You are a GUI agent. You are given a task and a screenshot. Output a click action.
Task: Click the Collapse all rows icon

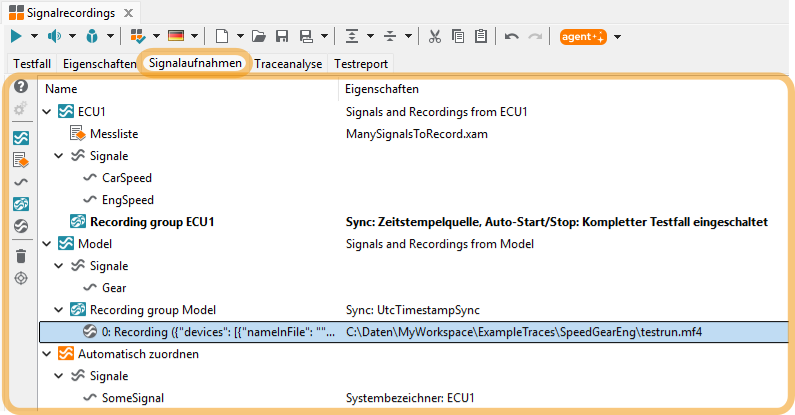pyautogui.click(x=390, y=36)
